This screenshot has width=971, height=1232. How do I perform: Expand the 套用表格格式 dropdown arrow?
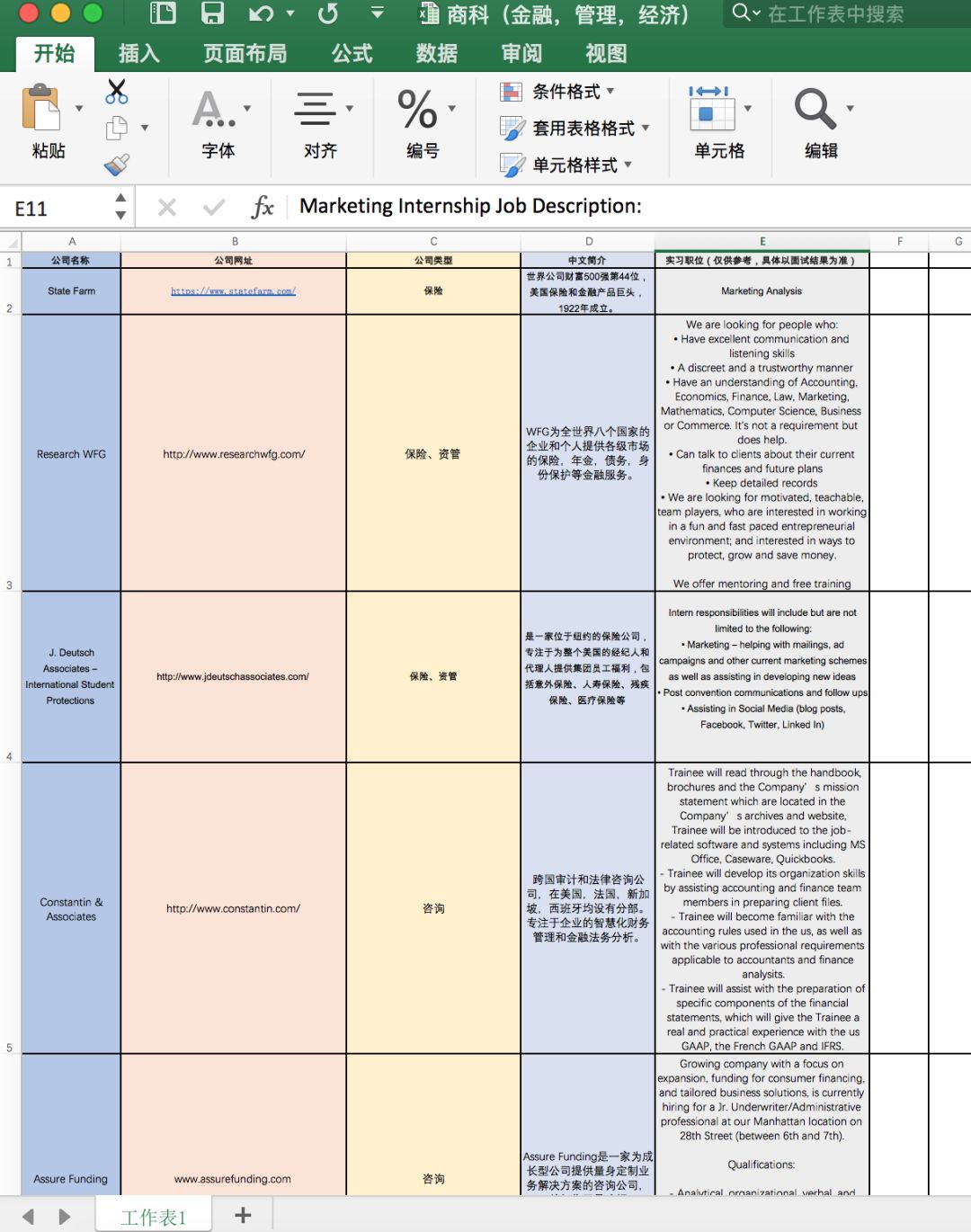pos(646,128)
